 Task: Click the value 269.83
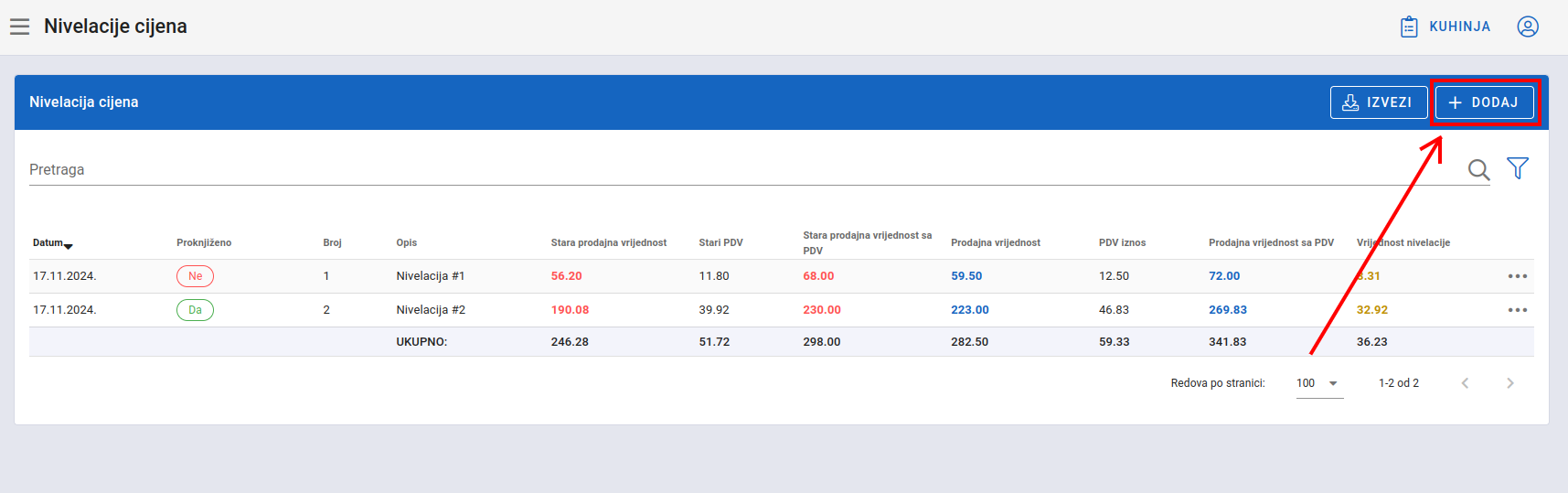point(1228,310)
